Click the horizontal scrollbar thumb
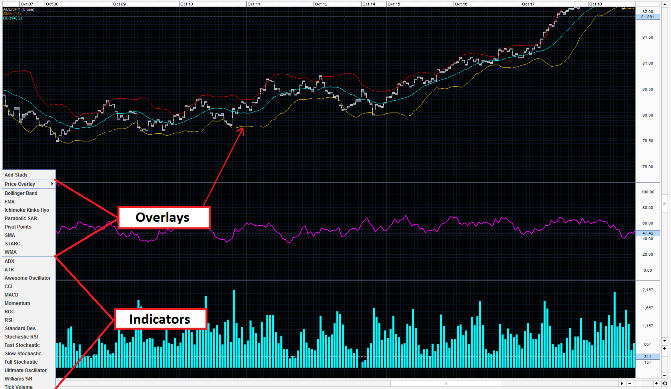The height and width of the screenshot is (389, 671). point(446,383)
